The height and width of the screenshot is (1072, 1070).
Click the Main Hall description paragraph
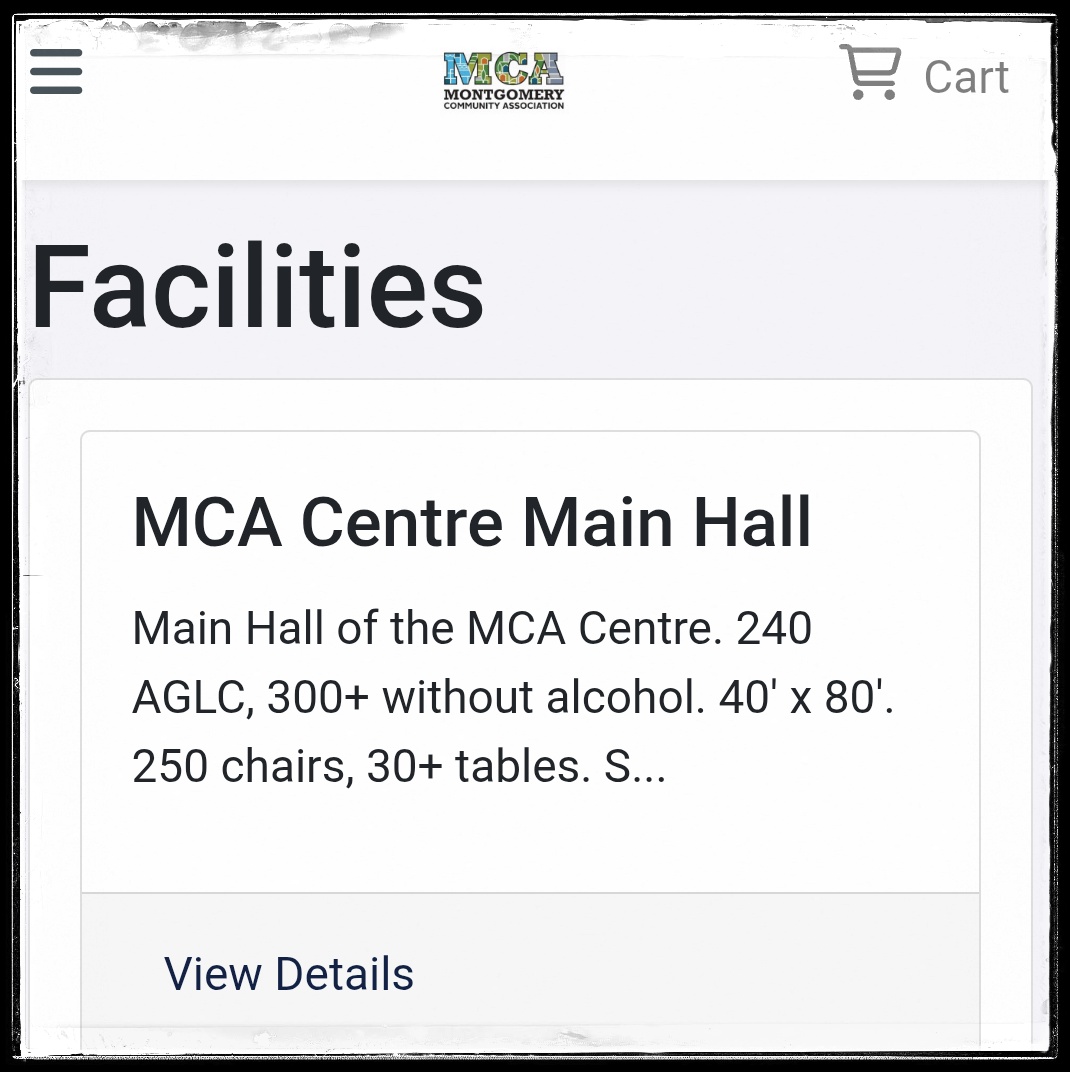513,697
